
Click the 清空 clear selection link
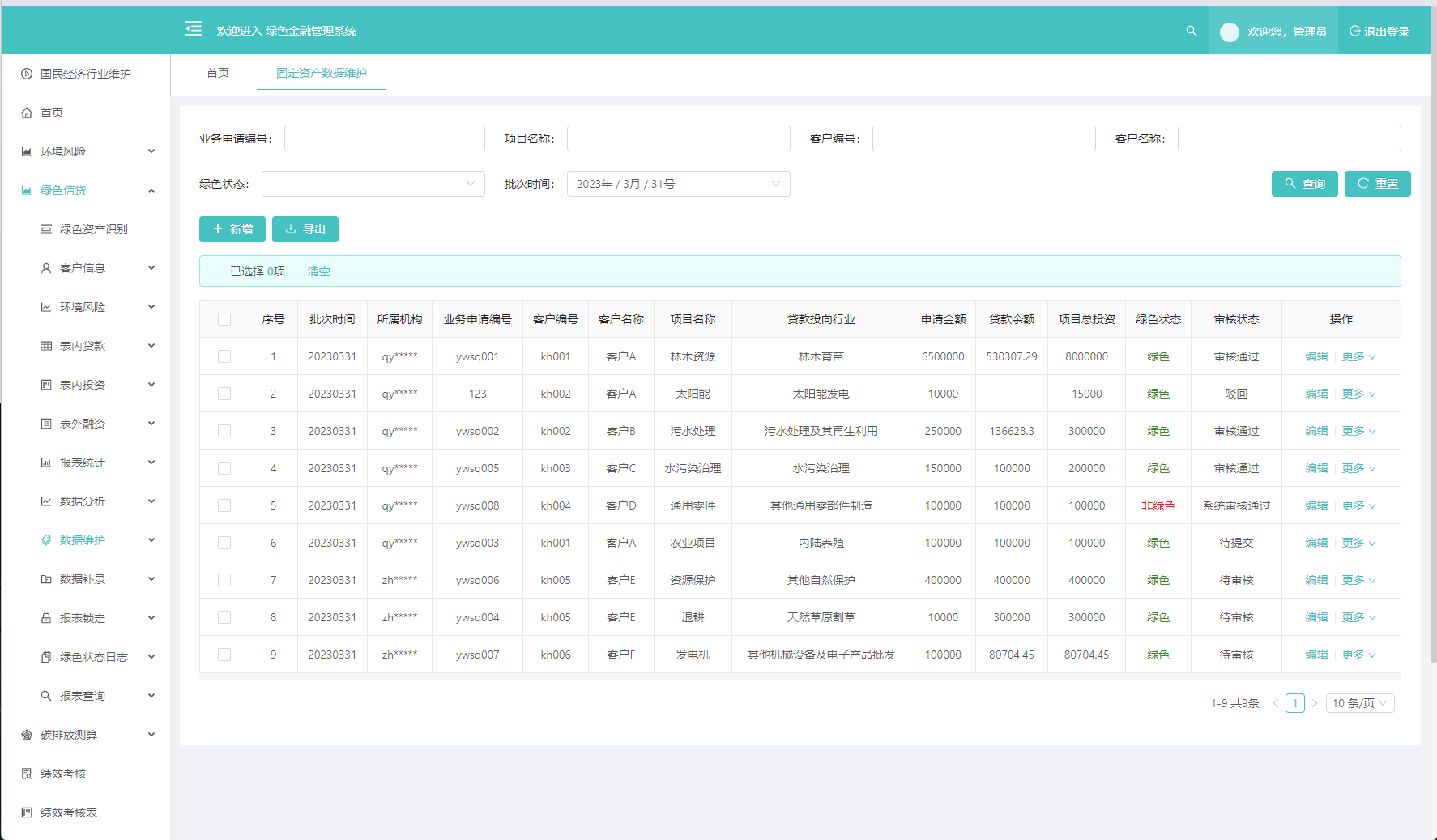pos(318,271)
